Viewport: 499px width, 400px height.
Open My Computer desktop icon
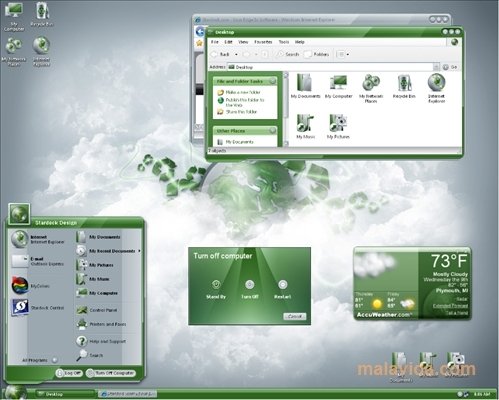coord(14,16)
